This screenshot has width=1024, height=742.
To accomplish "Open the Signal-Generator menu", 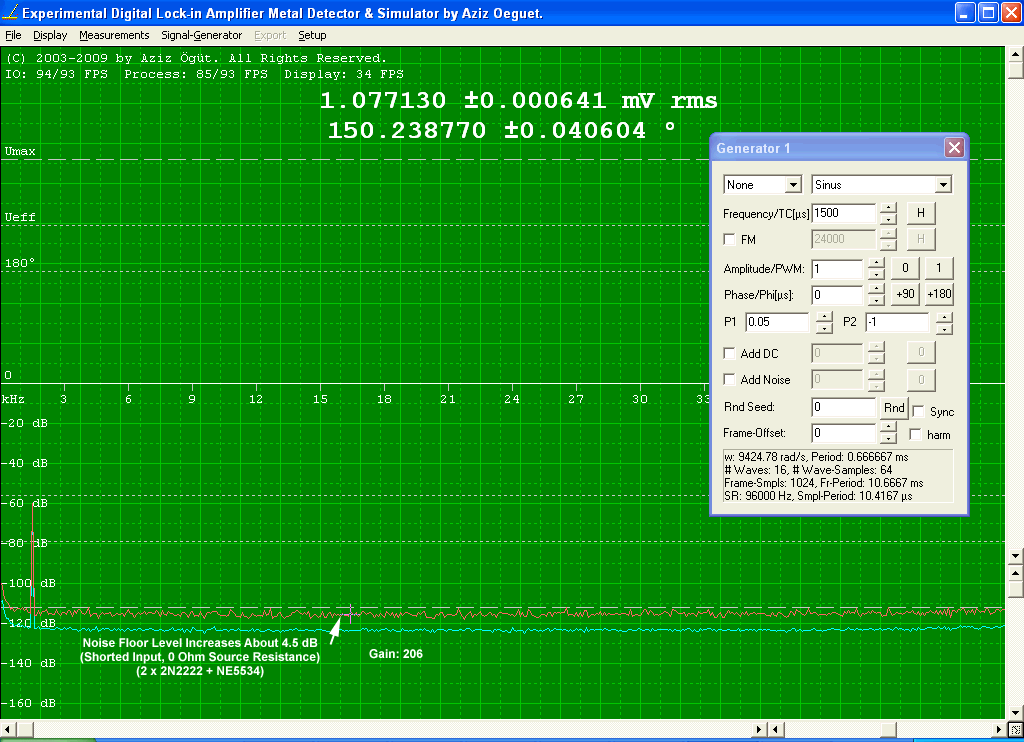I will pyautogui.click(x=201, y=35).
